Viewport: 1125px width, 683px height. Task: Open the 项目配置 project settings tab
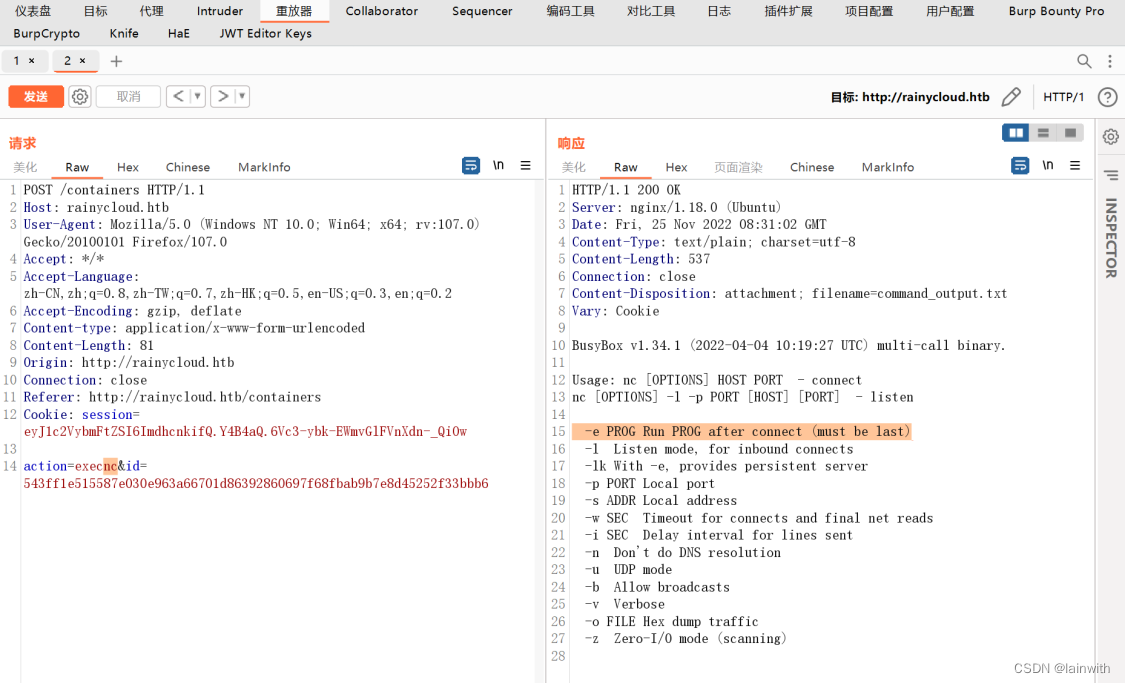point(869,11)
